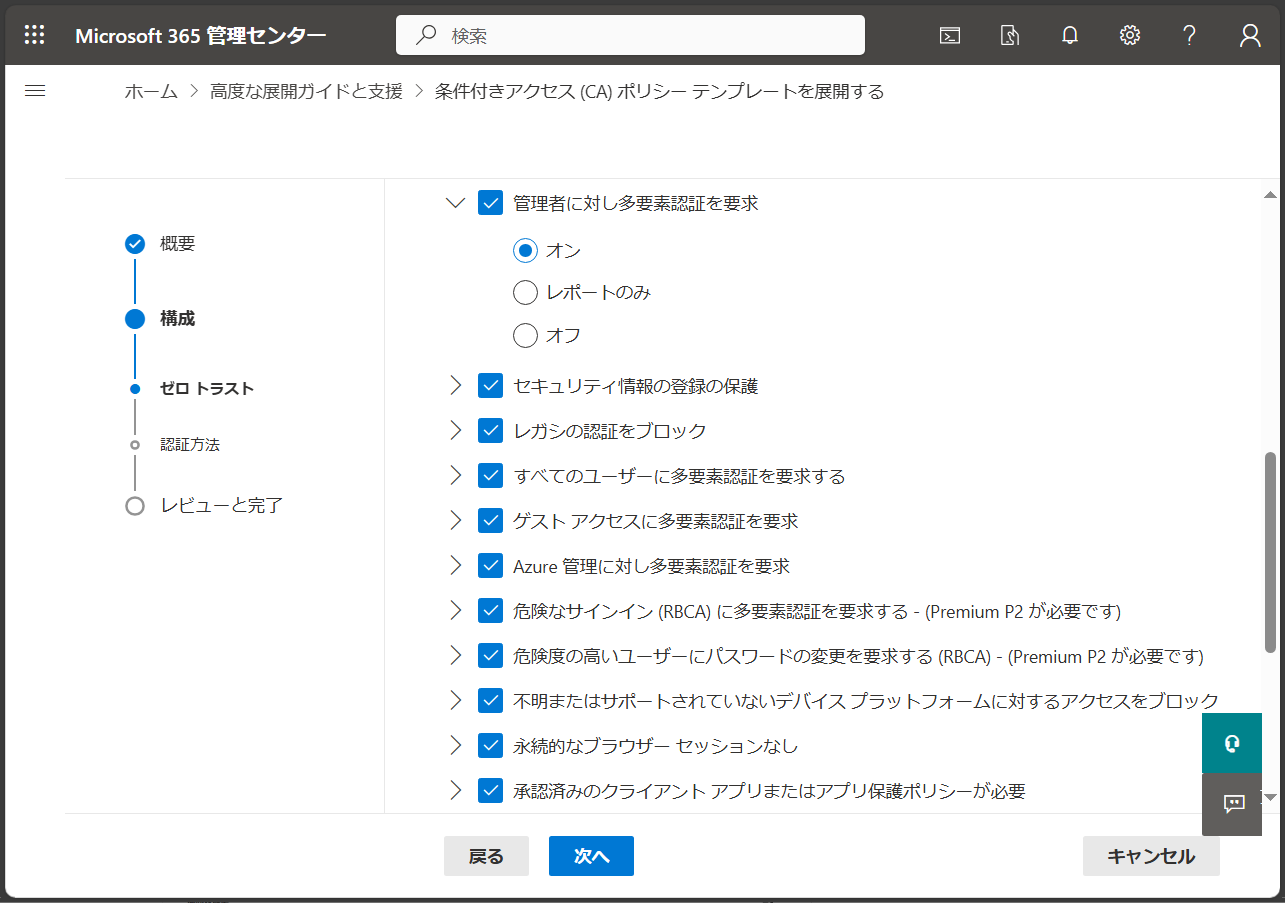Expand 危険度の高いユーザー policy chevron
Image resolution: width=1285 pixels, height=903 pixels.
click(455, 656)
